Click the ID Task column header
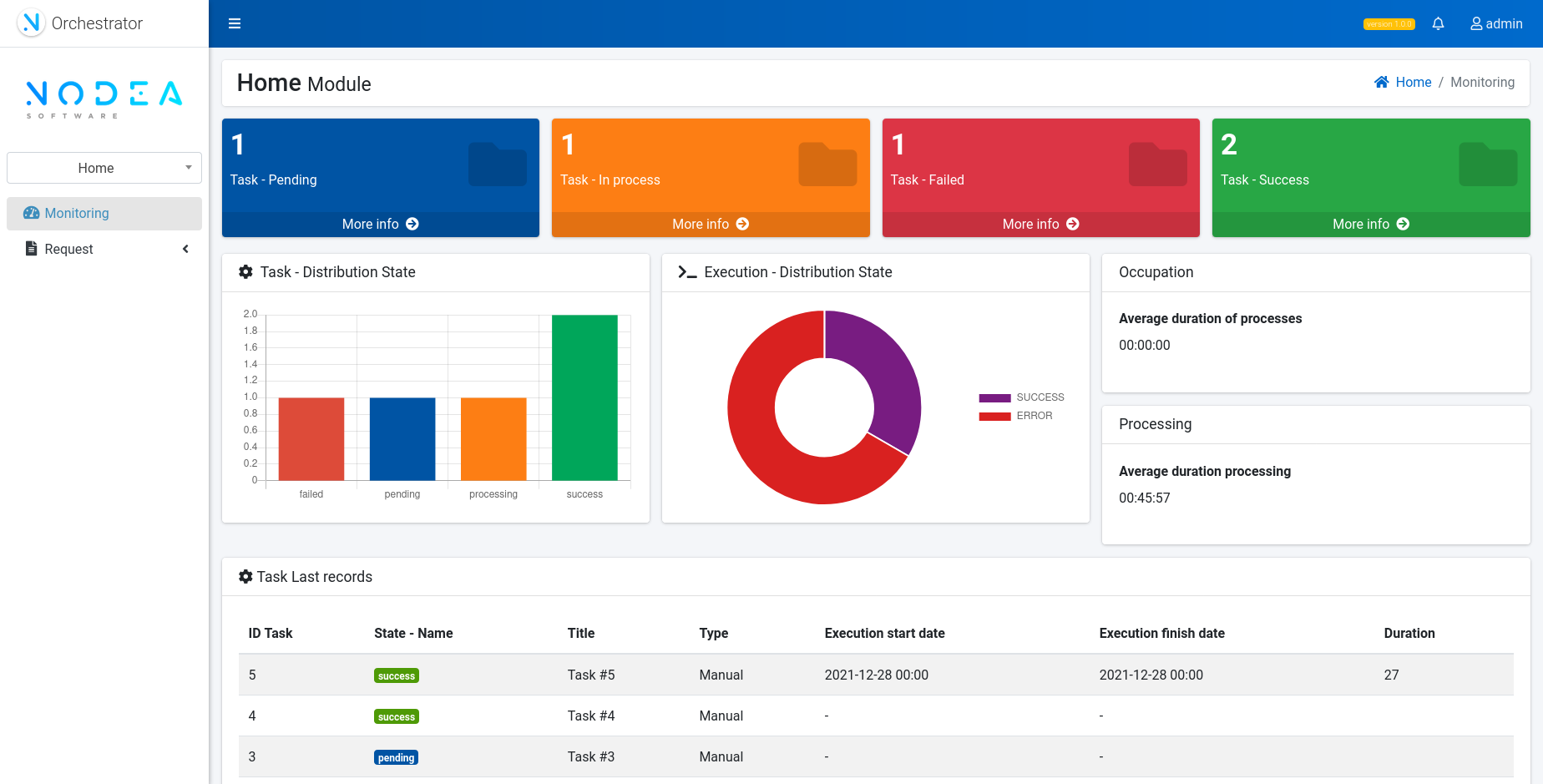 point(271,633)
